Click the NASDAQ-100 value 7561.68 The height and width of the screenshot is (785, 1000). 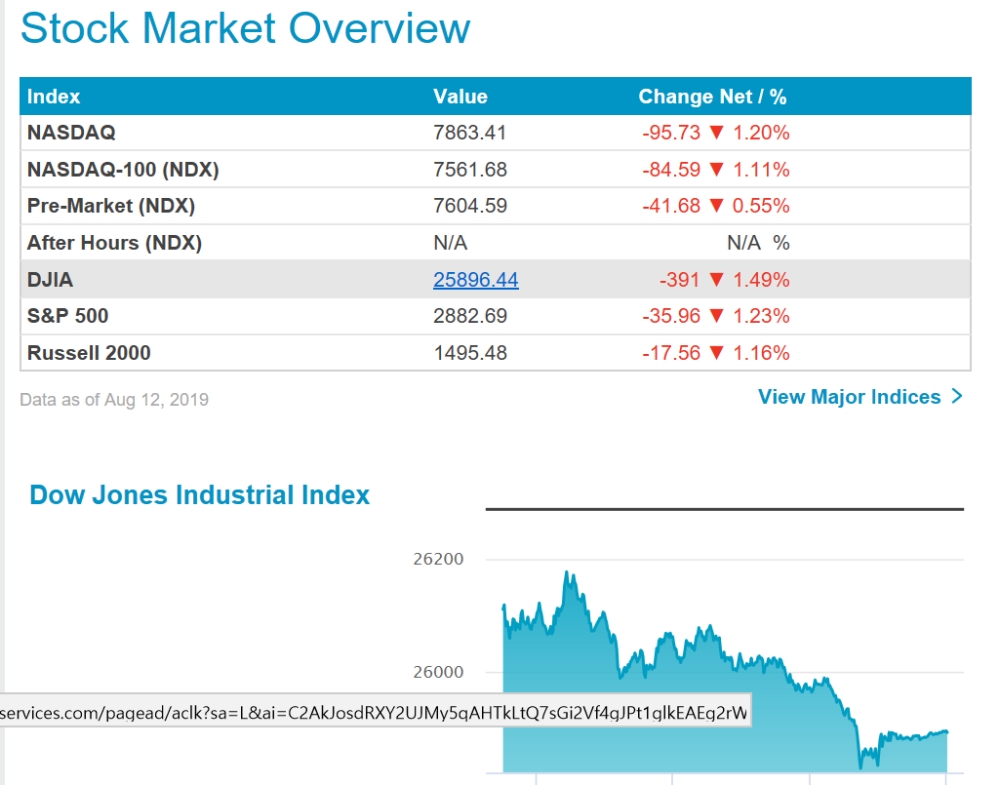pos(470,170)
